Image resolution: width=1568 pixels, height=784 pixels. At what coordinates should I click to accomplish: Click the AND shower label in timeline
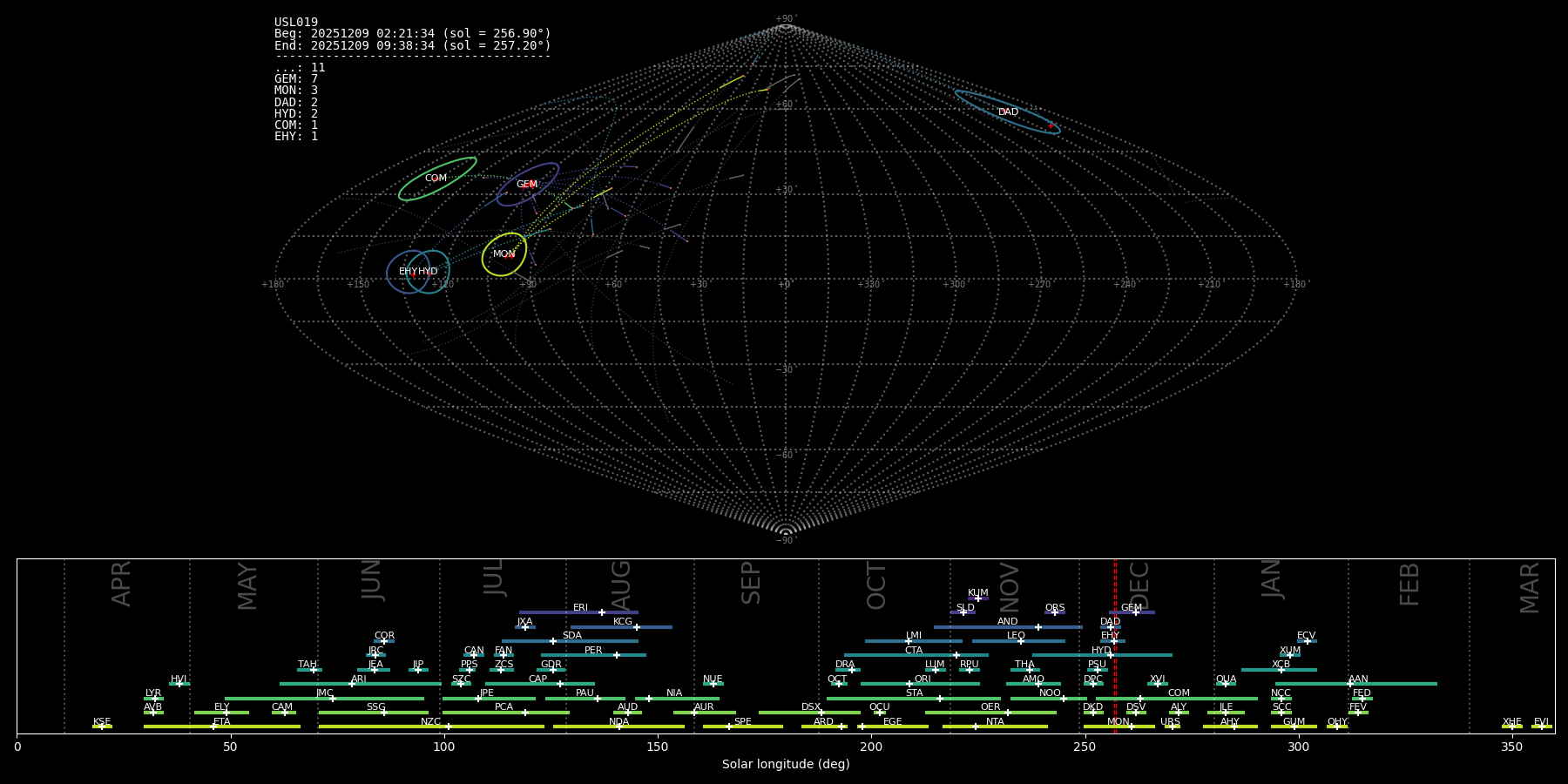(x=1008, y=622)
